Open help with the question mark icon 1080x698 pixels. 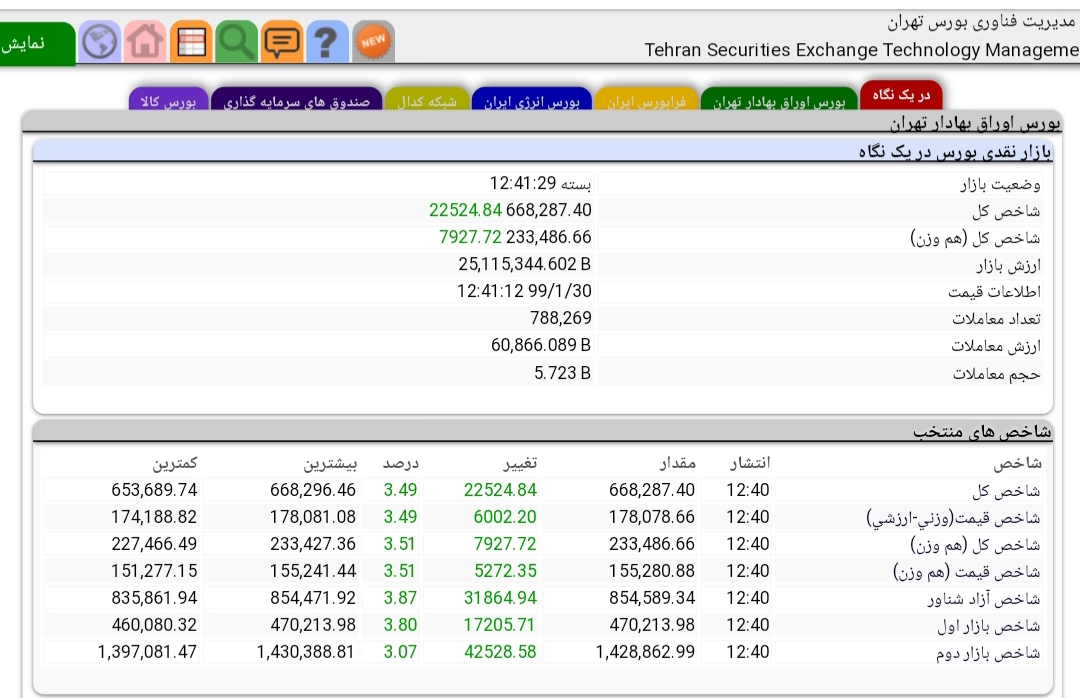(327, 42)
